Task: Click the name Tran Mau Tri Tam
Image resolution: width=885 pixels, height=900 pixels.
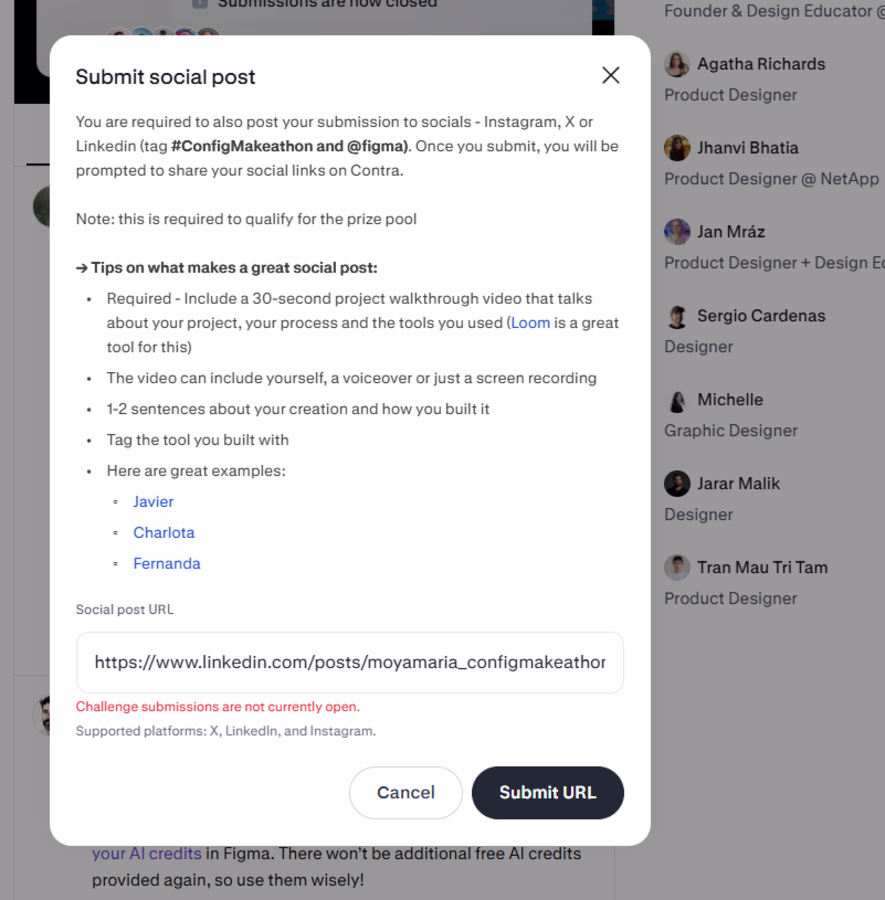Action: (x=762, y=568)
